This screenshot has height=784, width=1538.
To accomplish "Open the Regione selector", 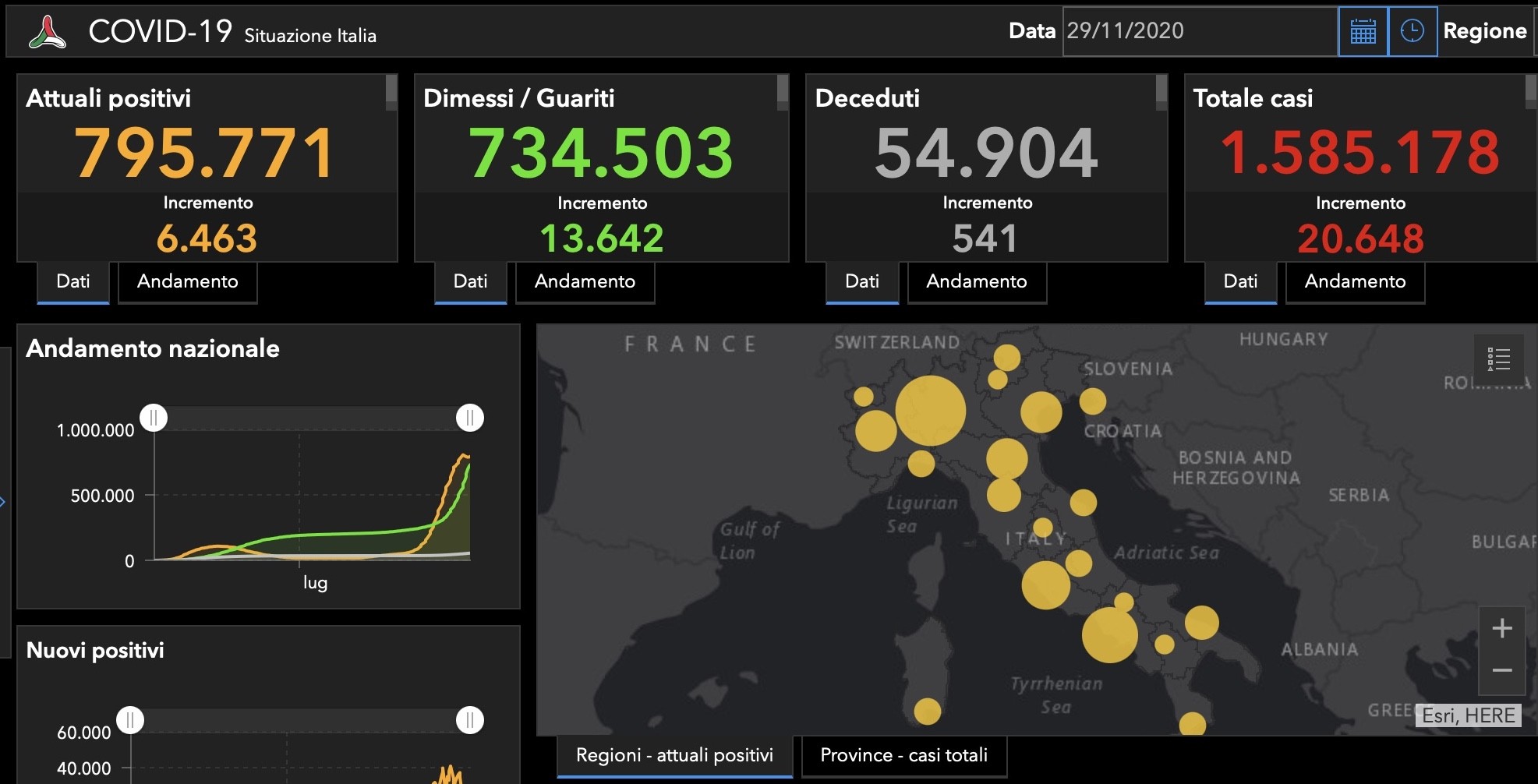I will click(x=1485, y=31).
